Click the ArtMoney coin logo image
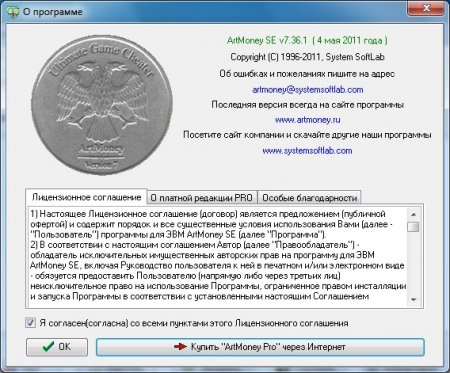Image resolution: width=450 pixels, height=373 pixels. [102, 106]
